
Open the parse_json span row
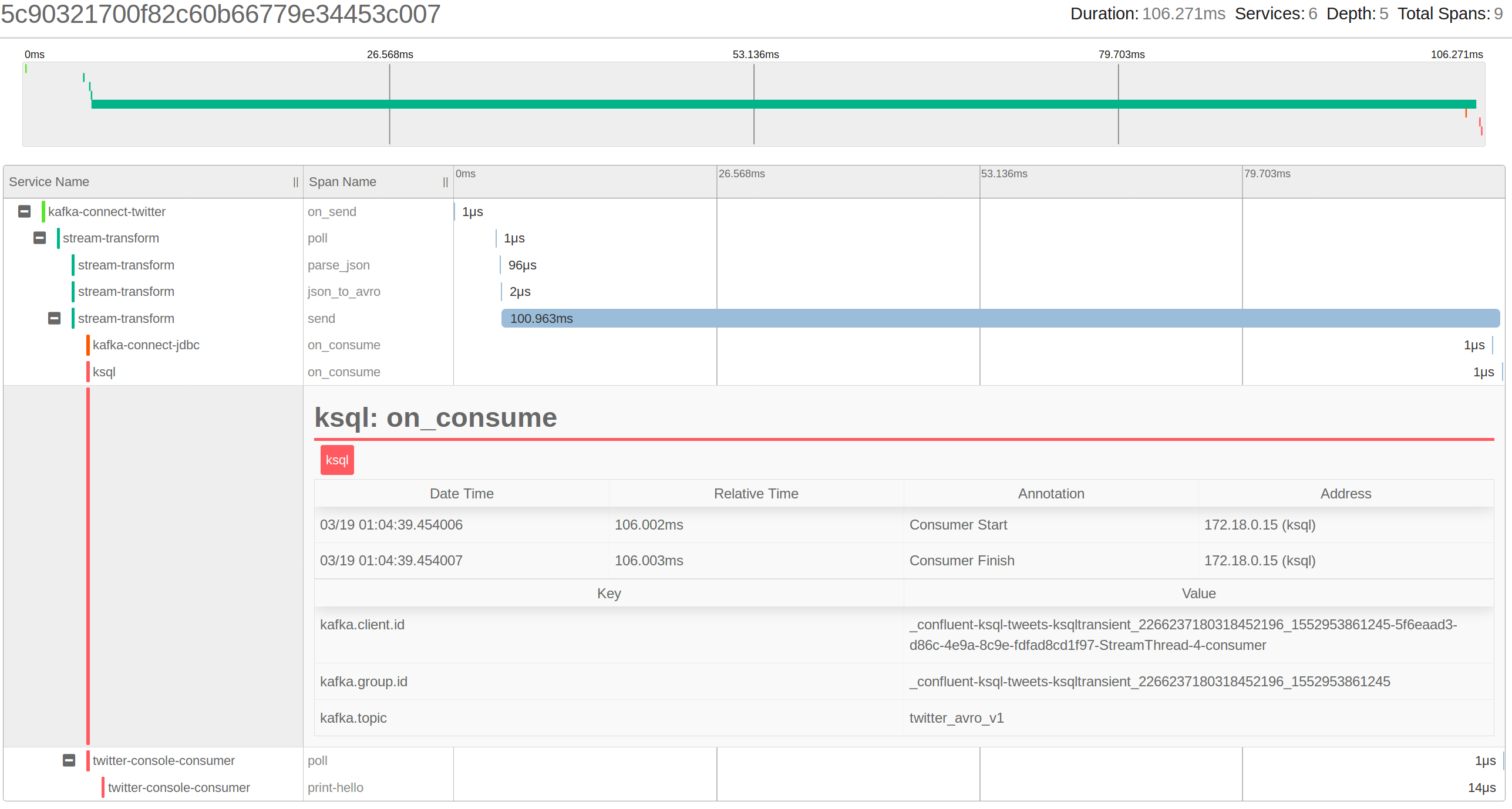tap(338, 265)
